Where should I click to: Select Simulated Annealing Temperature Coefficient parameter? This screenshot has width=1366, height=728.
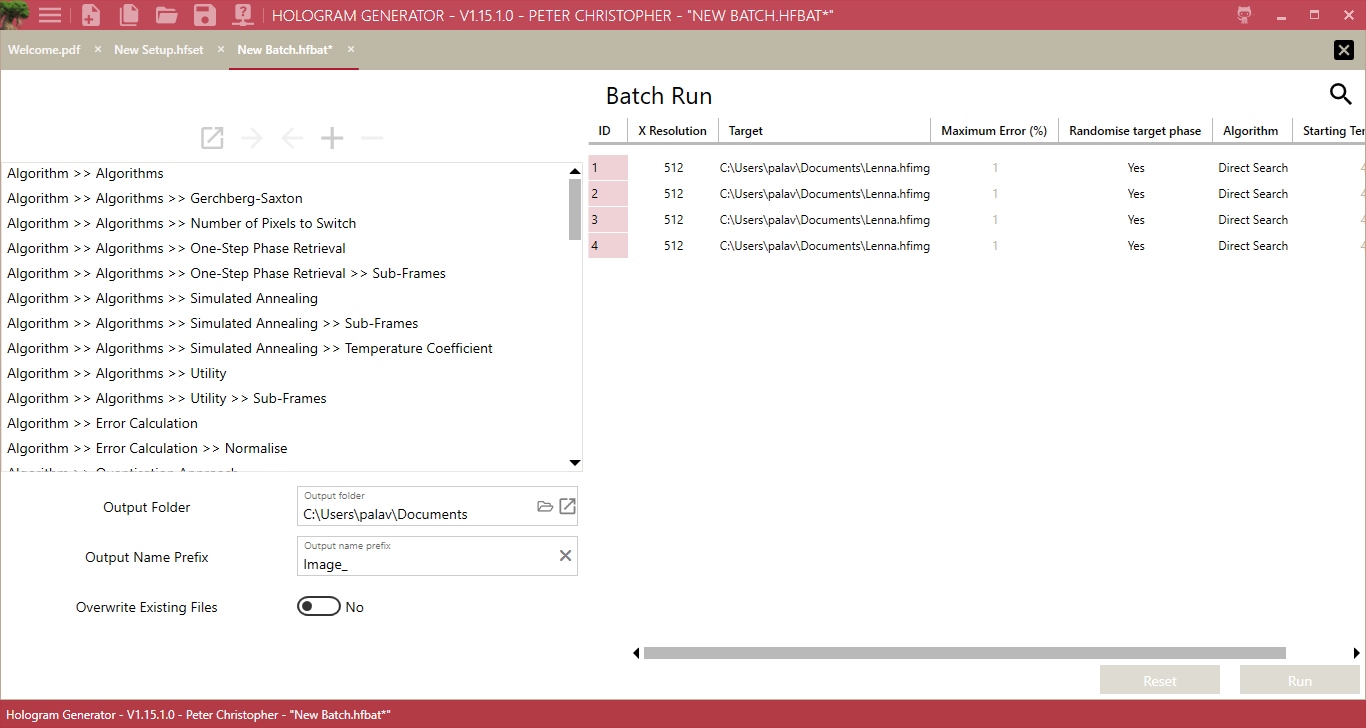(250, 348)
